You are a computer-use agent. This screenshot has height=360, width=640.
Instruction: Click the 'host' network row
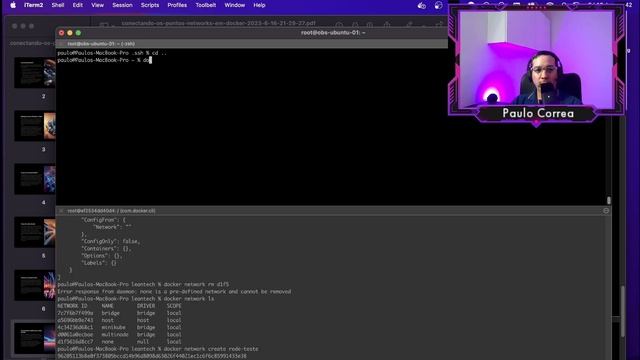coord(120,320)
